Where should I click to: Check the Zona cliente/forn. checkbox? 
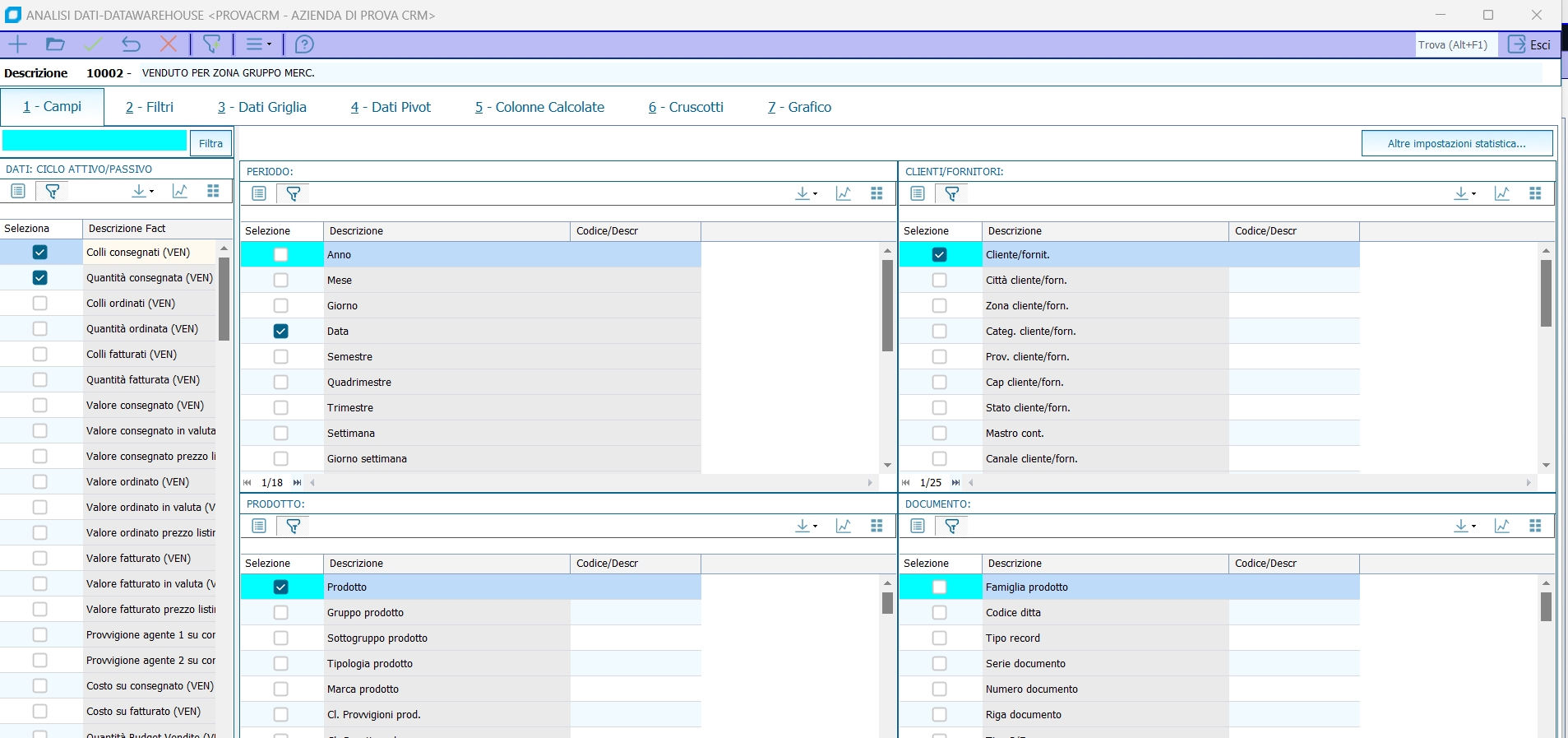pos(940,305)
